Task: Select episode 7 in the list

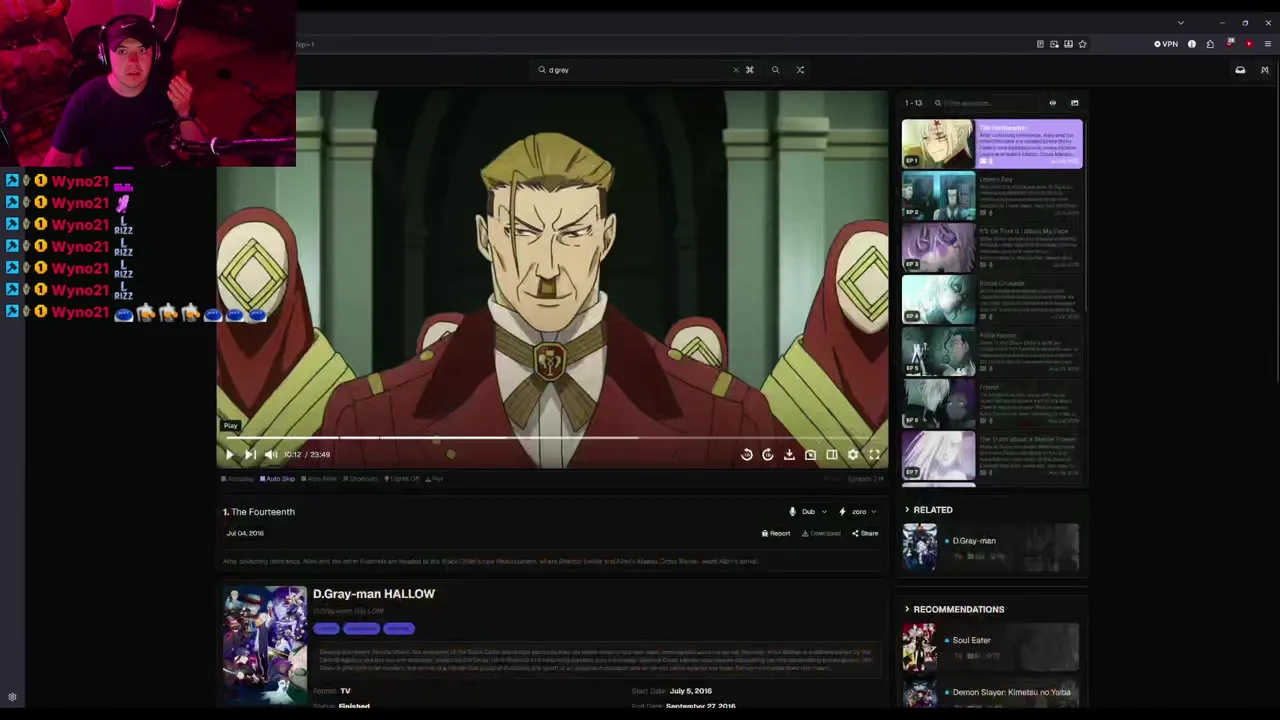Action: click(991, 456)
